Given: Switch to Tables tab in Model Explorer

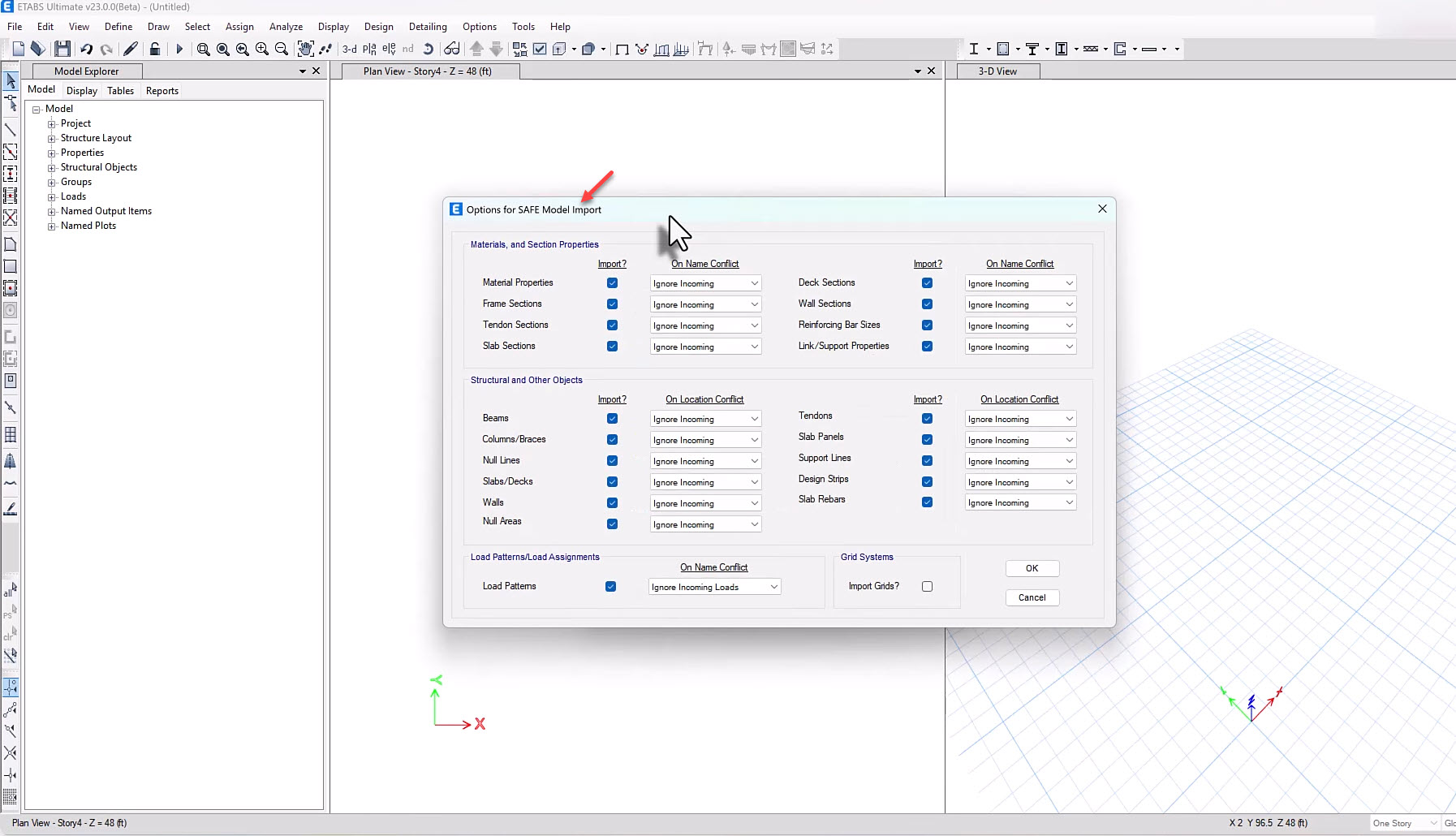Looking at the screenshot, I should 120,91.
